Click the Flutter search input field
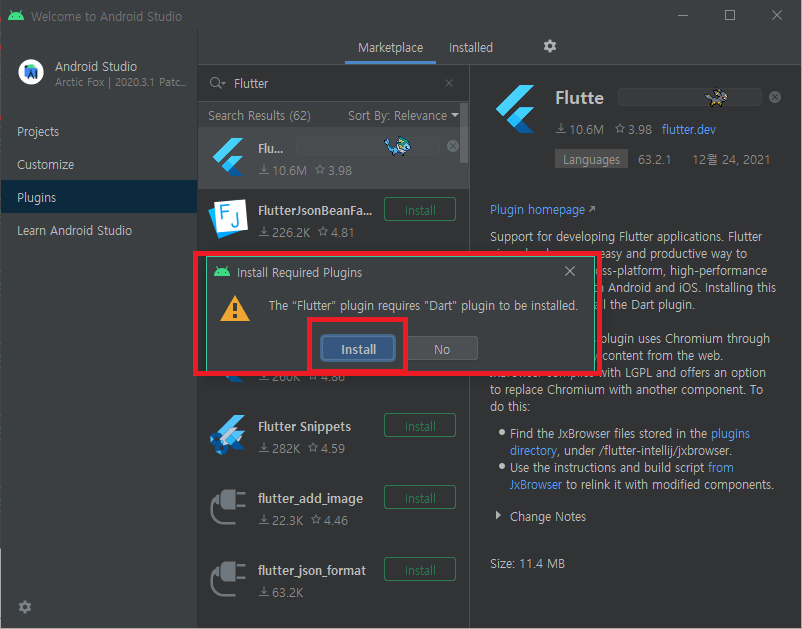This screenshot has width=802, height=629. (332, 83)
